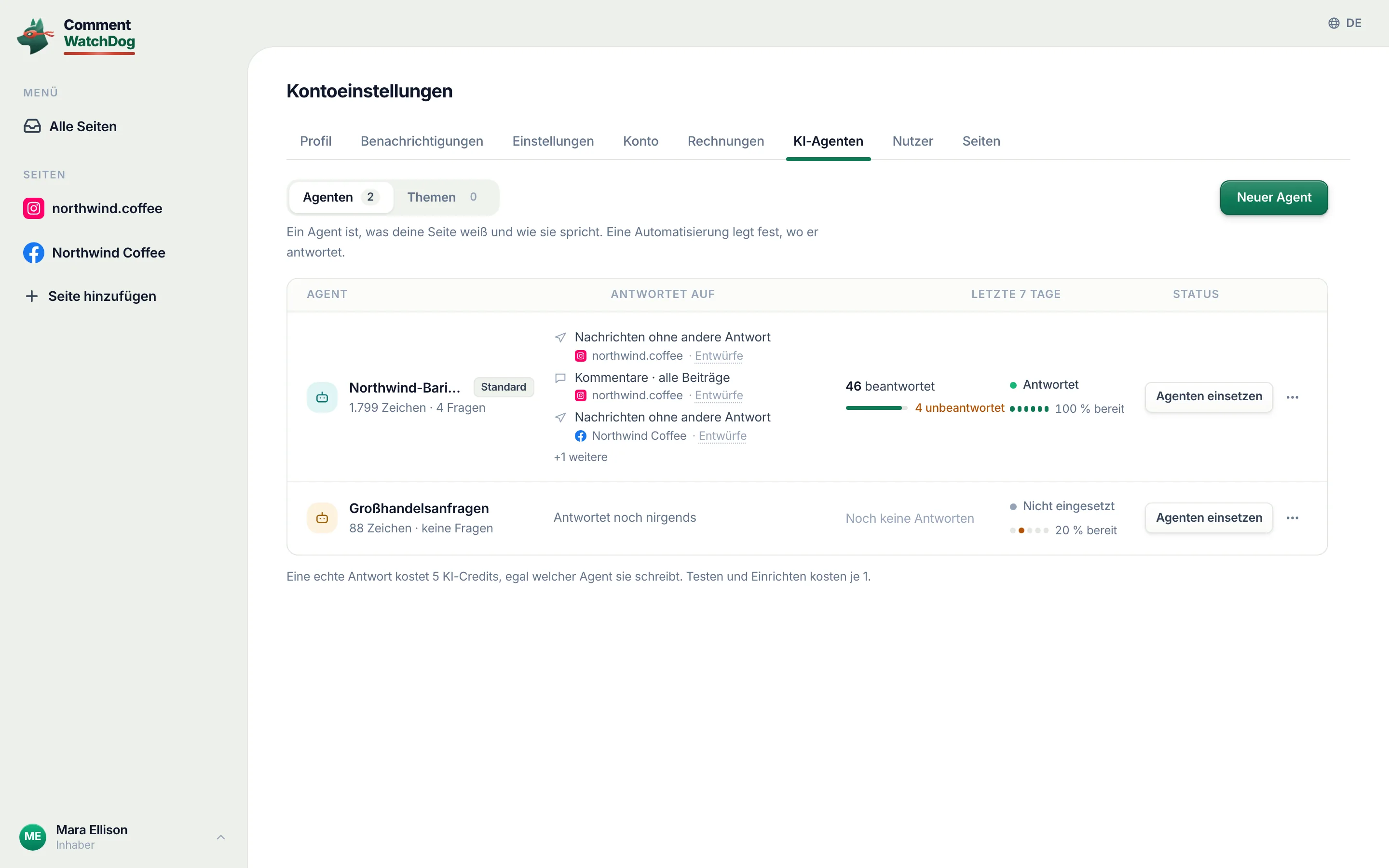This screenshot has height=868, width=1389.
Task: Open Alle Seiten inbox
Action: [70, 126]
